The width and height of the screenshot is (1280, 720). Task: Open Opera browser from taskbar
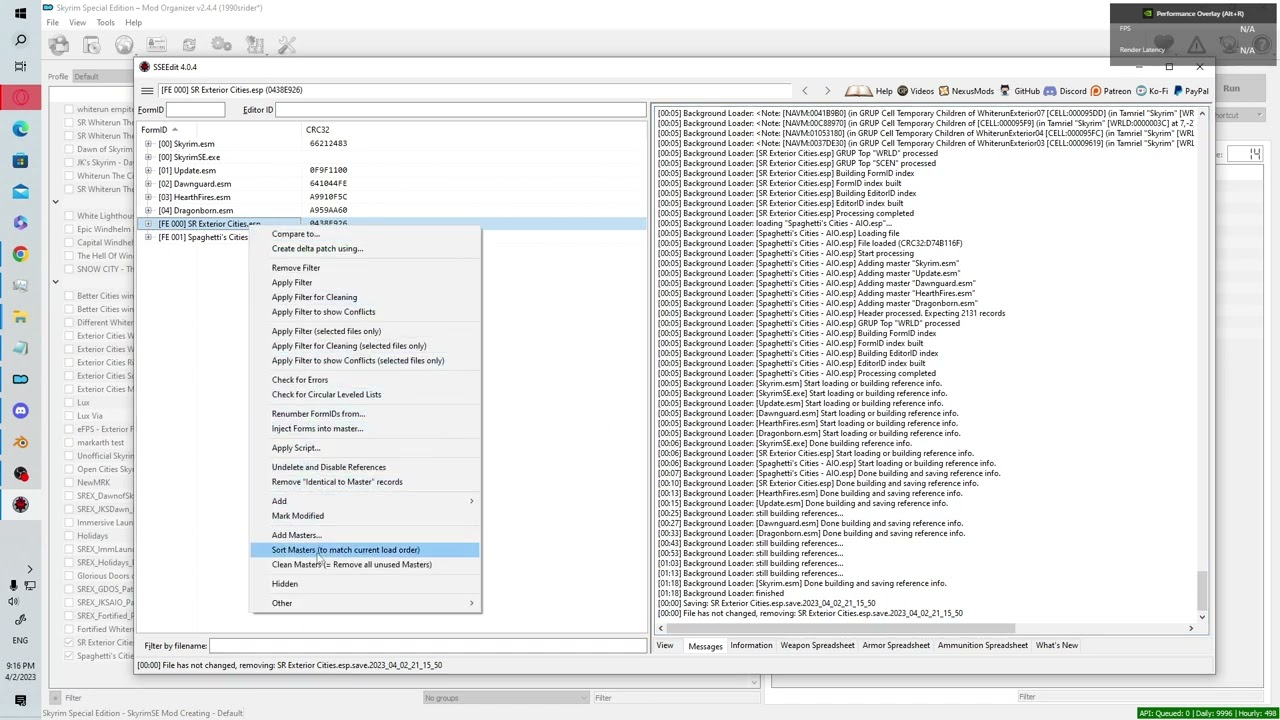click(20, 98)
